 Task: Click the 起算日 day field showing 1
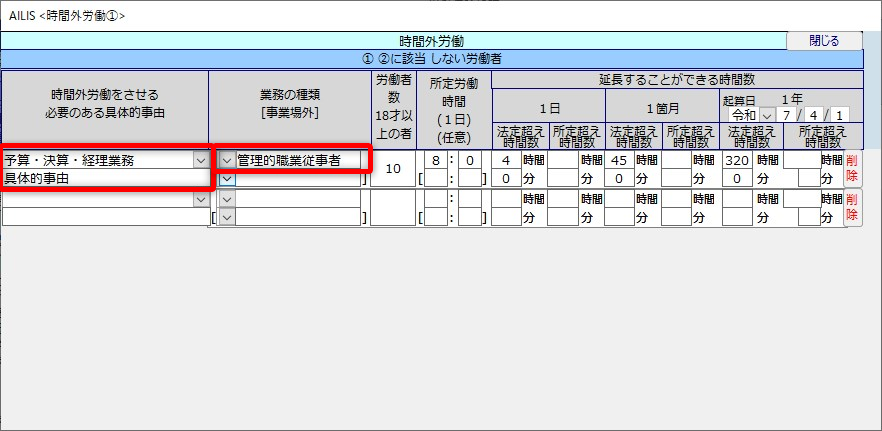(x=840, y=114)
